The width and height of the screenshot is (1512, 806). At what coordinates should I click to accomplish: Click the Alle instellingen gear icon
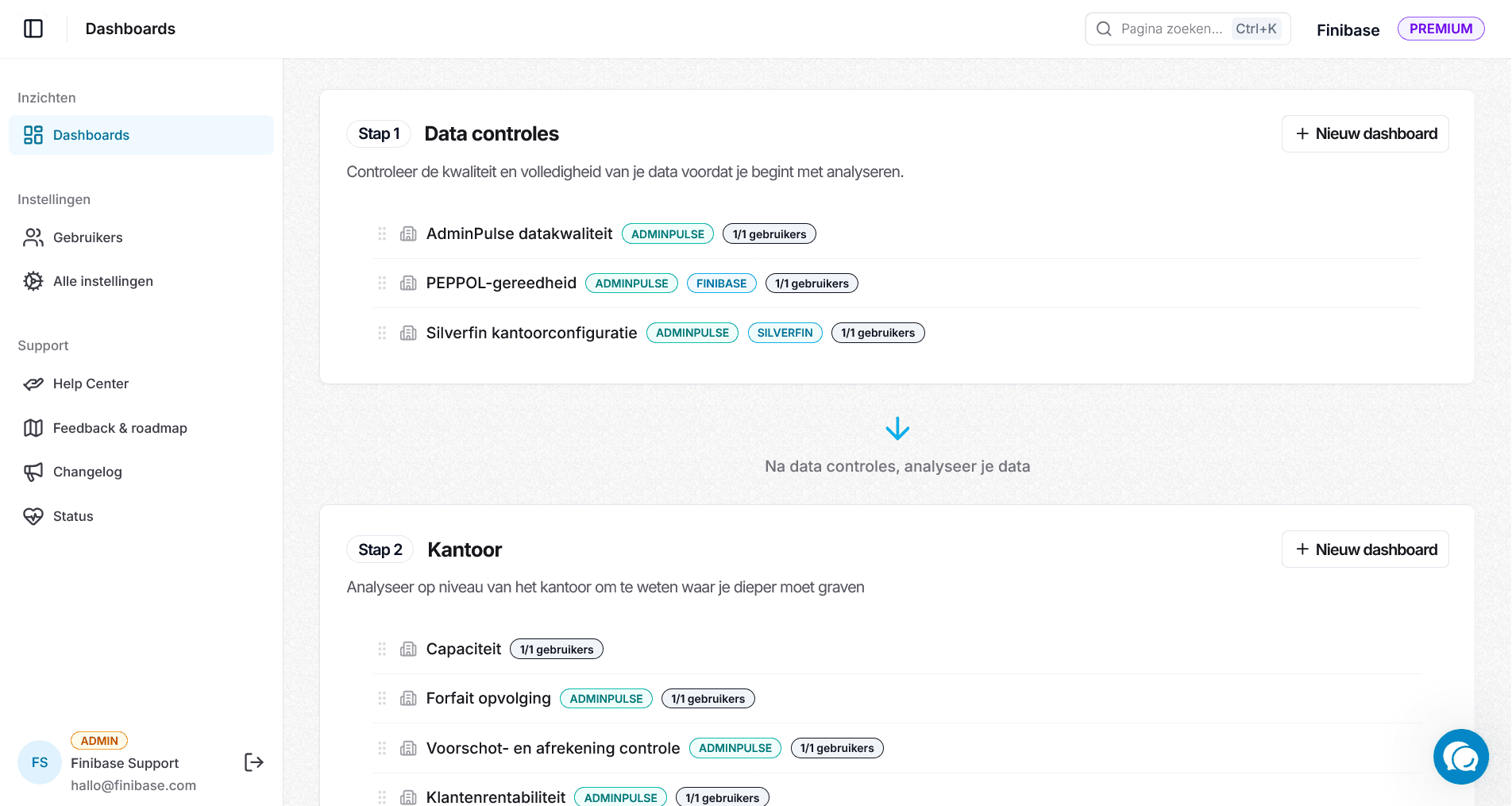point(33,280)
